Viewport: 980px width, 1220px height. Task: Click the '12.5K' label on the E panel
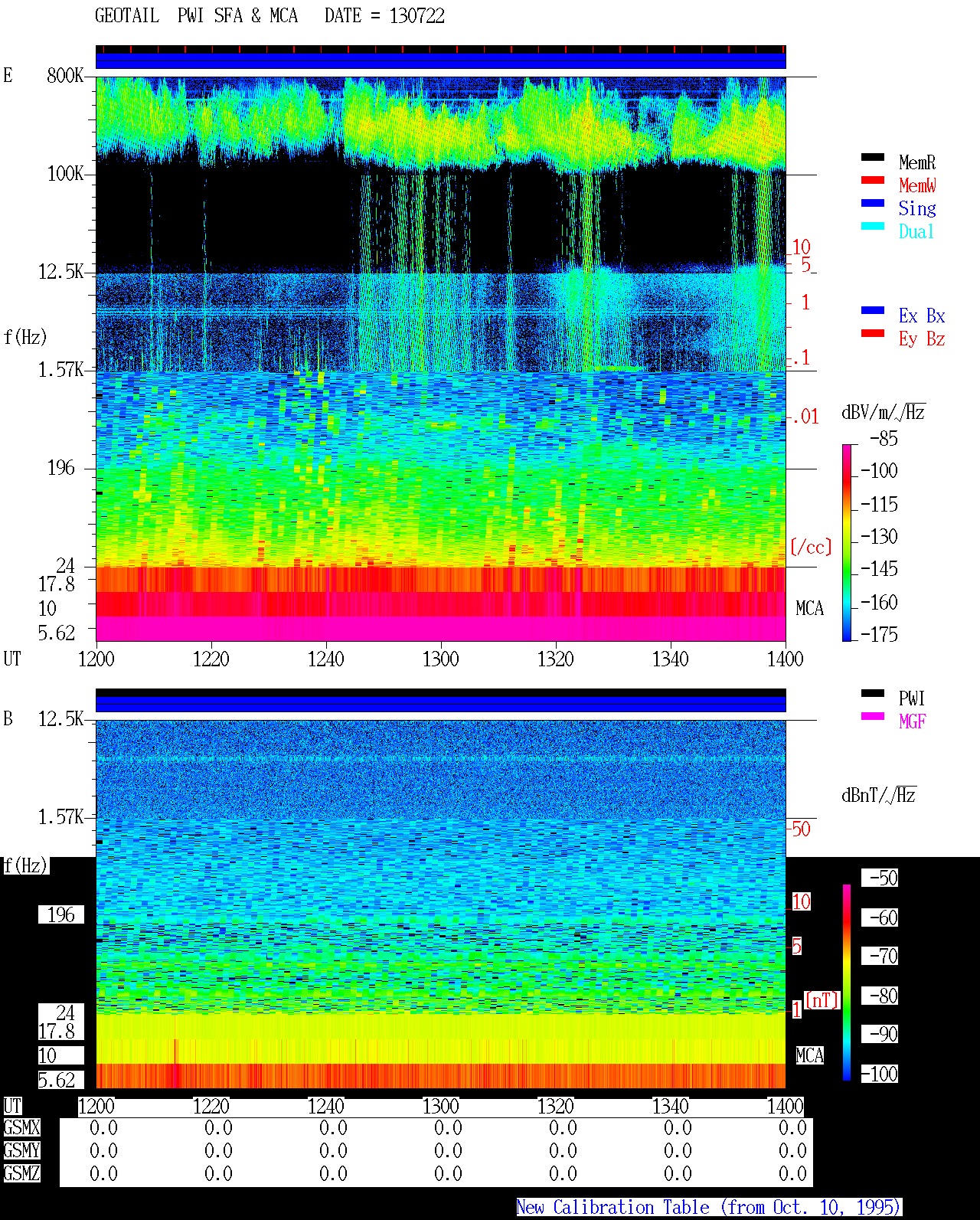coord(60,272)
